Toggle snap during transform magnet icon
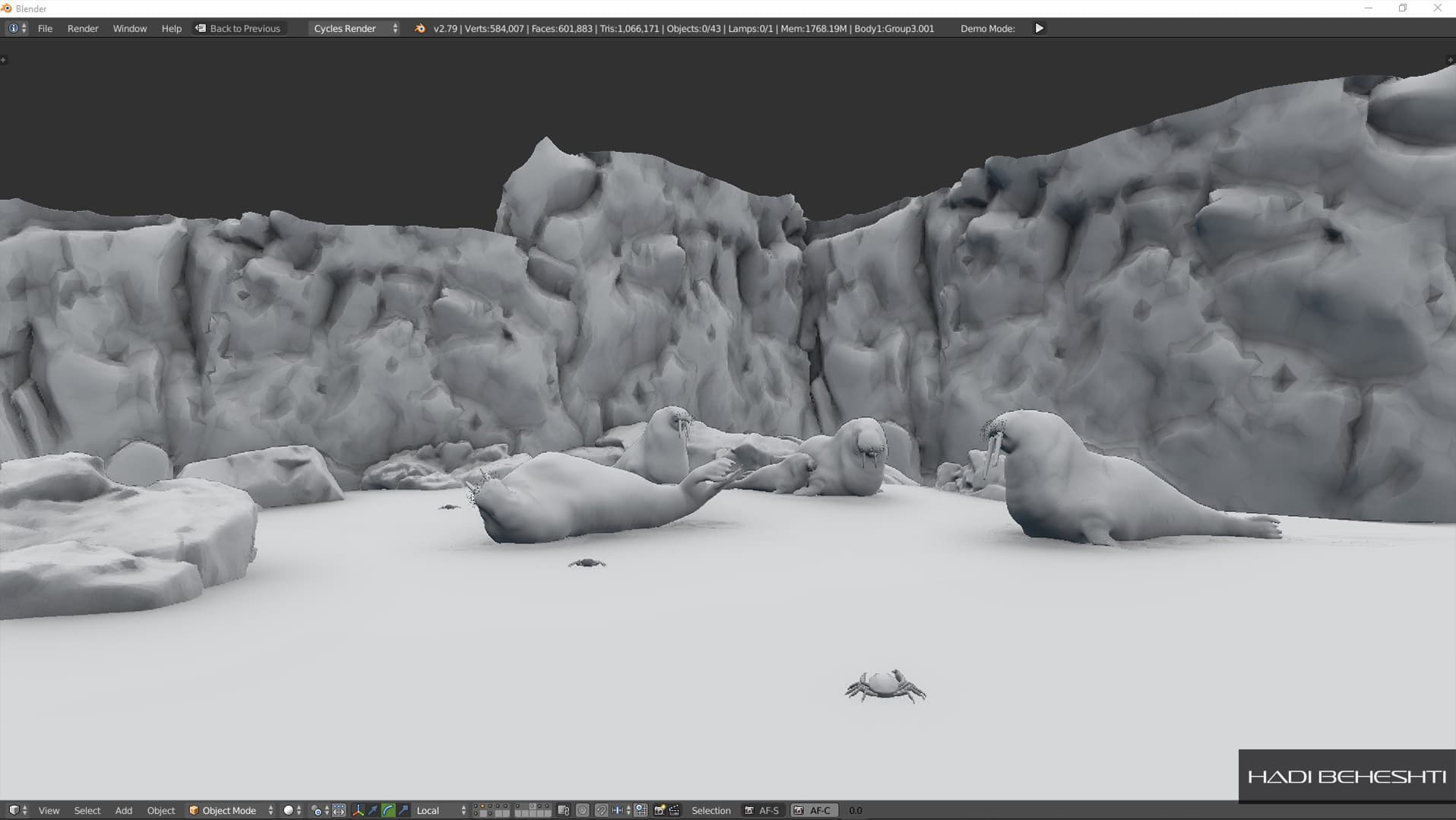Image resolution: width=1456 pixels, height=820 pixels. pos(600,810)
